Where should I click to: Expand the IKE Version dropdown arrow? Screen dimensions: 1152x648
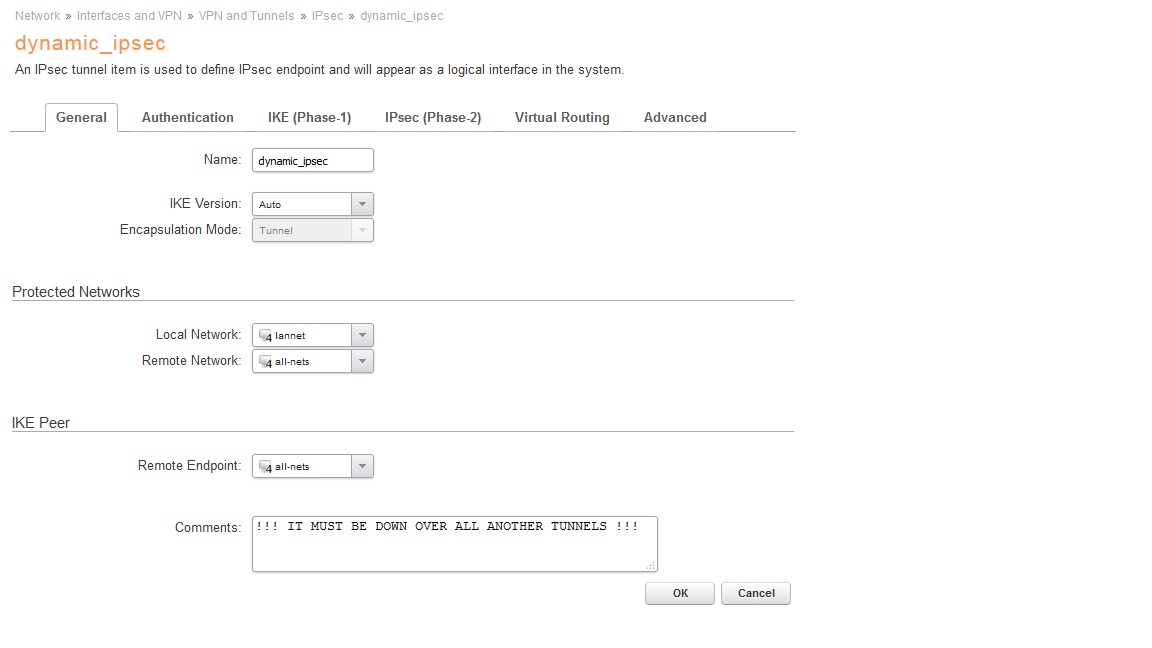click(362, 204)
